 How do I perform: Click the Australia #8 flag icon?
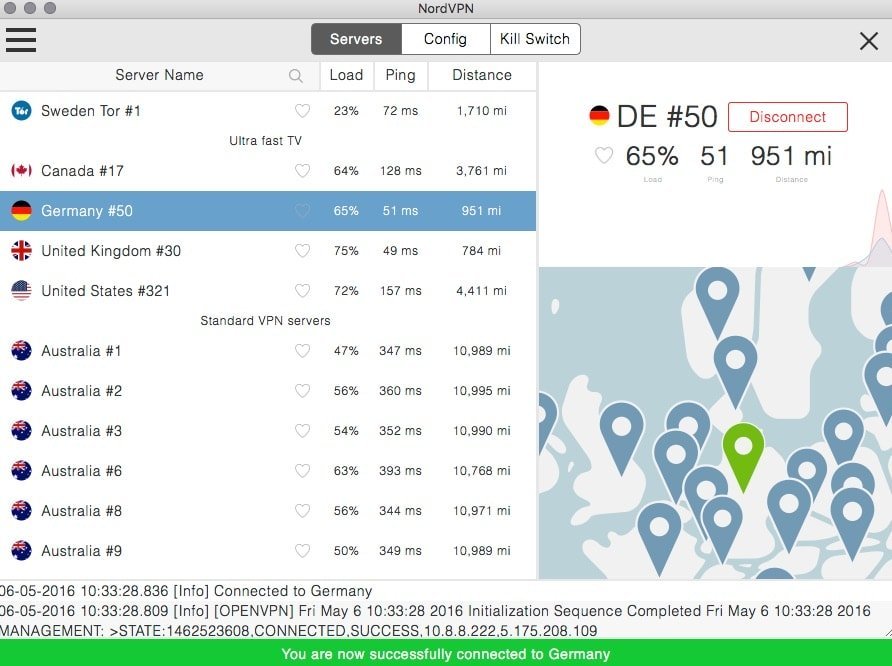[22, 510]
